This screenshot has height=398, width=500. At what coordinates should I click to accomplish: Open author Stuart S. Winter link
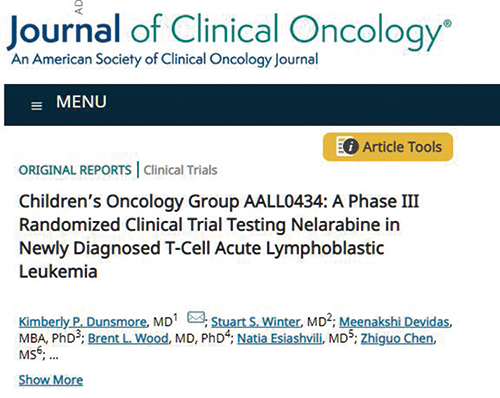click(x=256, y=322)
